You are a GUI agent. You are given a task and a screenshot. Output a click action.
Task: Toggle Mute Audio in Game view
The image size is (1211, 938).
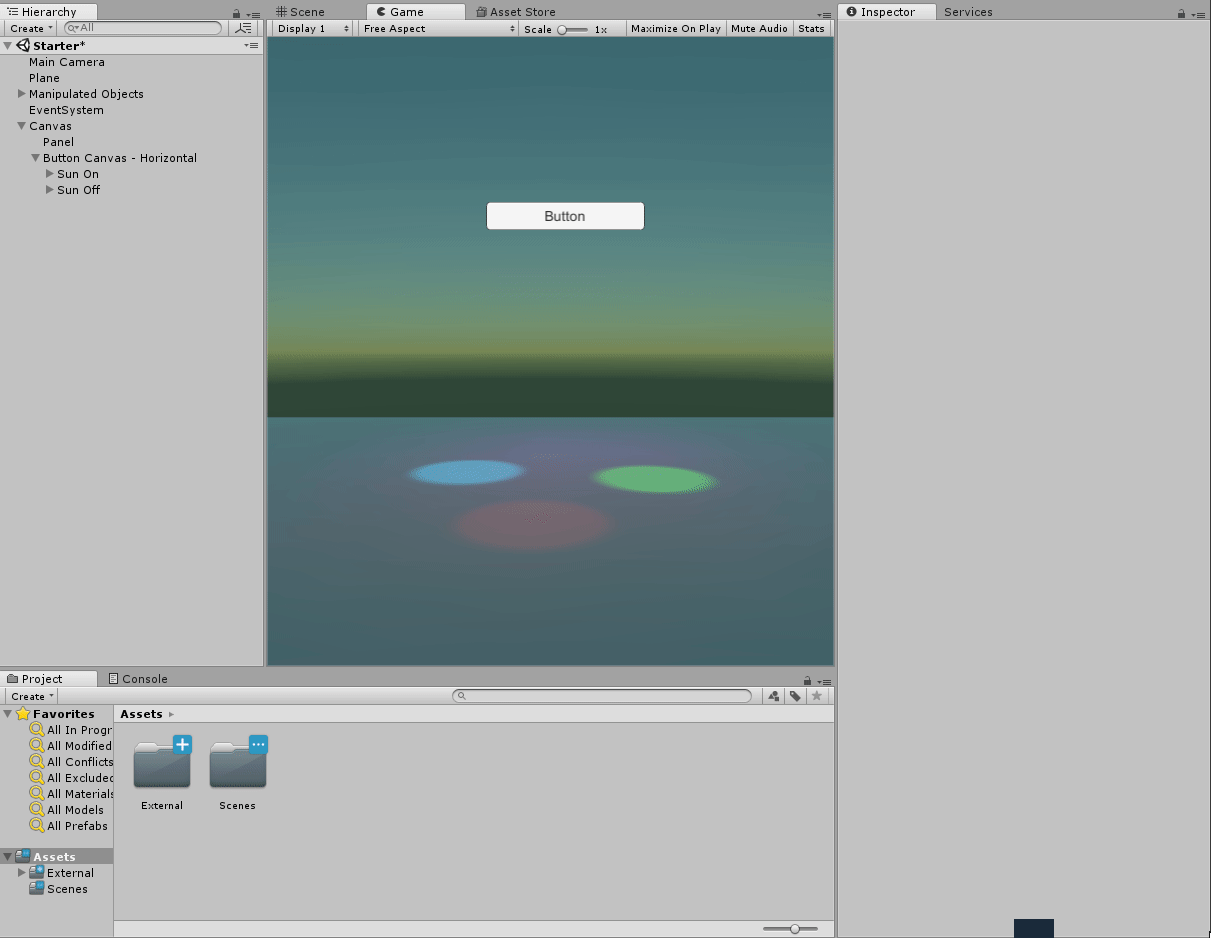759,29
